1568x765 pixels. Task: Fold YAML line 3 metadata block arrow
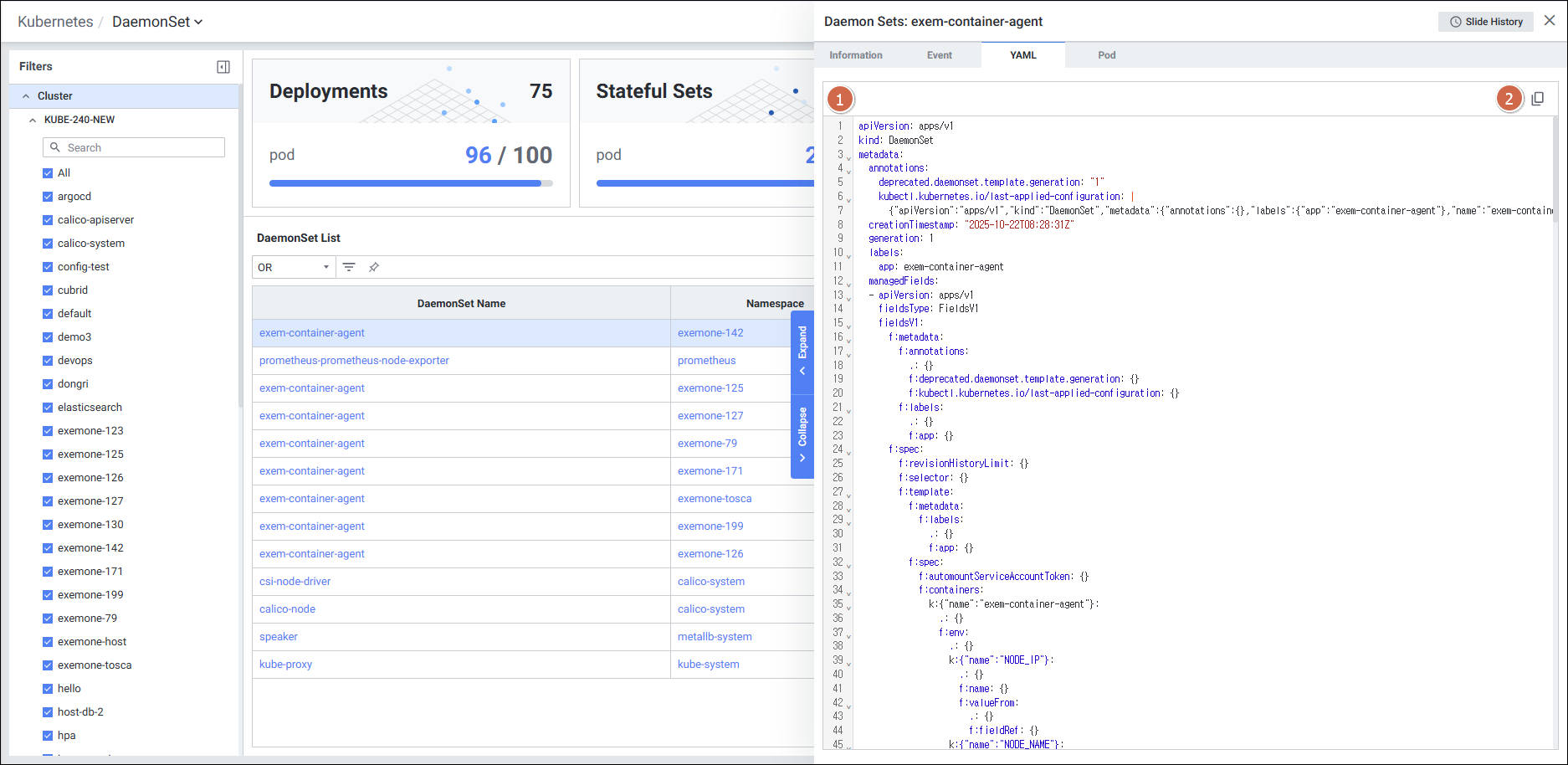848,157
